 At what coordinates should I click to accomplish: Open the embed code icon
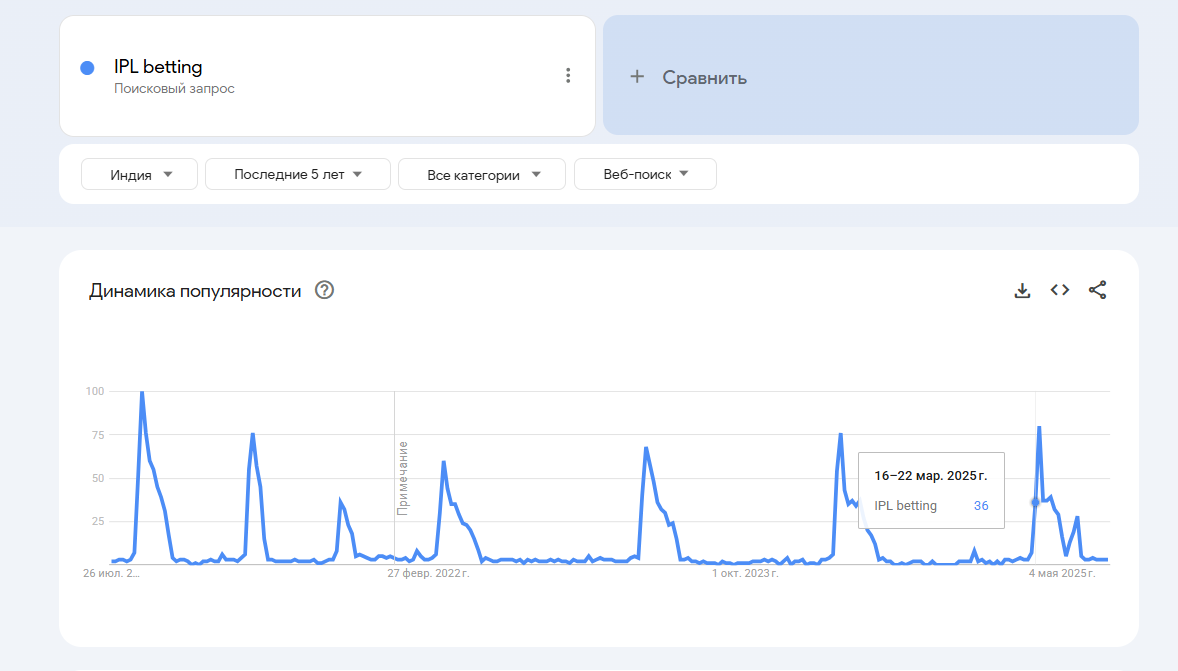pyautogui.click(x=1060, y=290)
